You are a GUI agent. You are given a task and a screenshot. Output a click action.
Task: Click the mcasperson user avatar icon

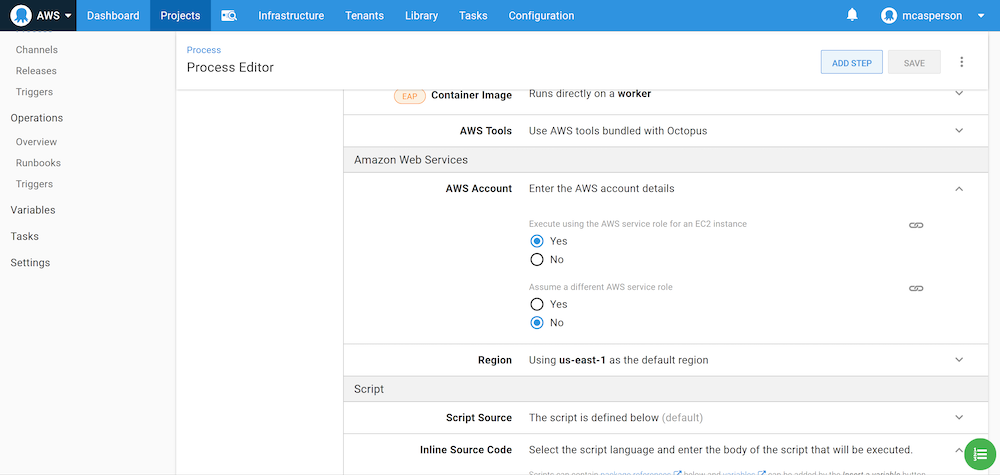pos(889,15)
